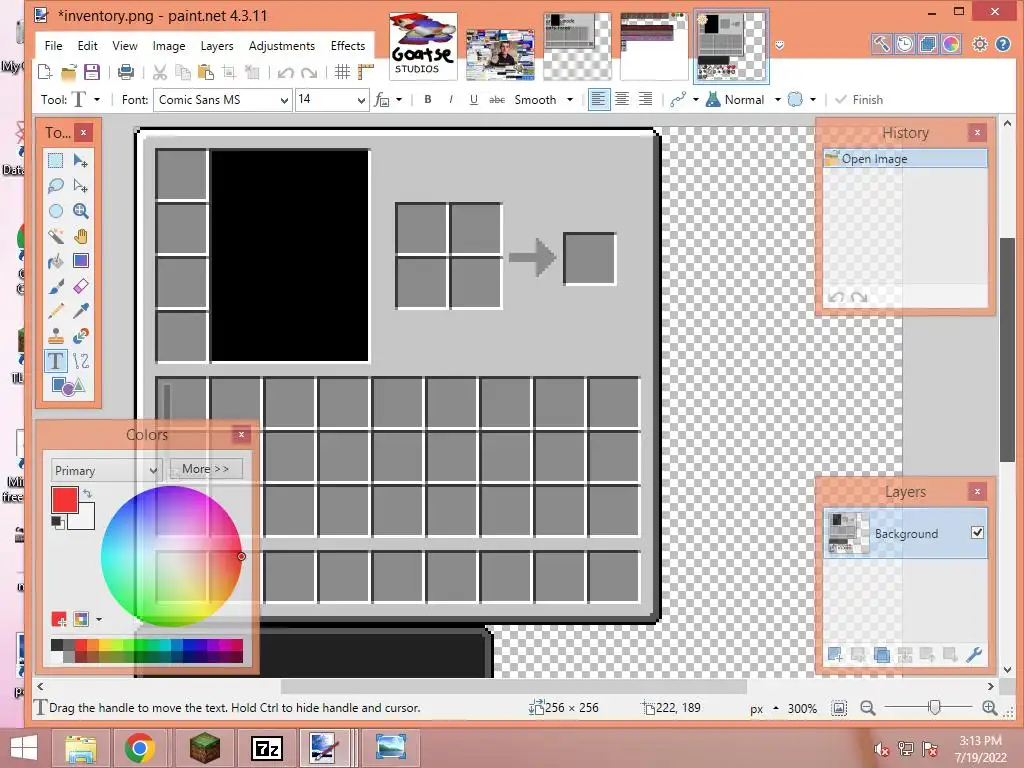Toggle the rulers icon

365,72
